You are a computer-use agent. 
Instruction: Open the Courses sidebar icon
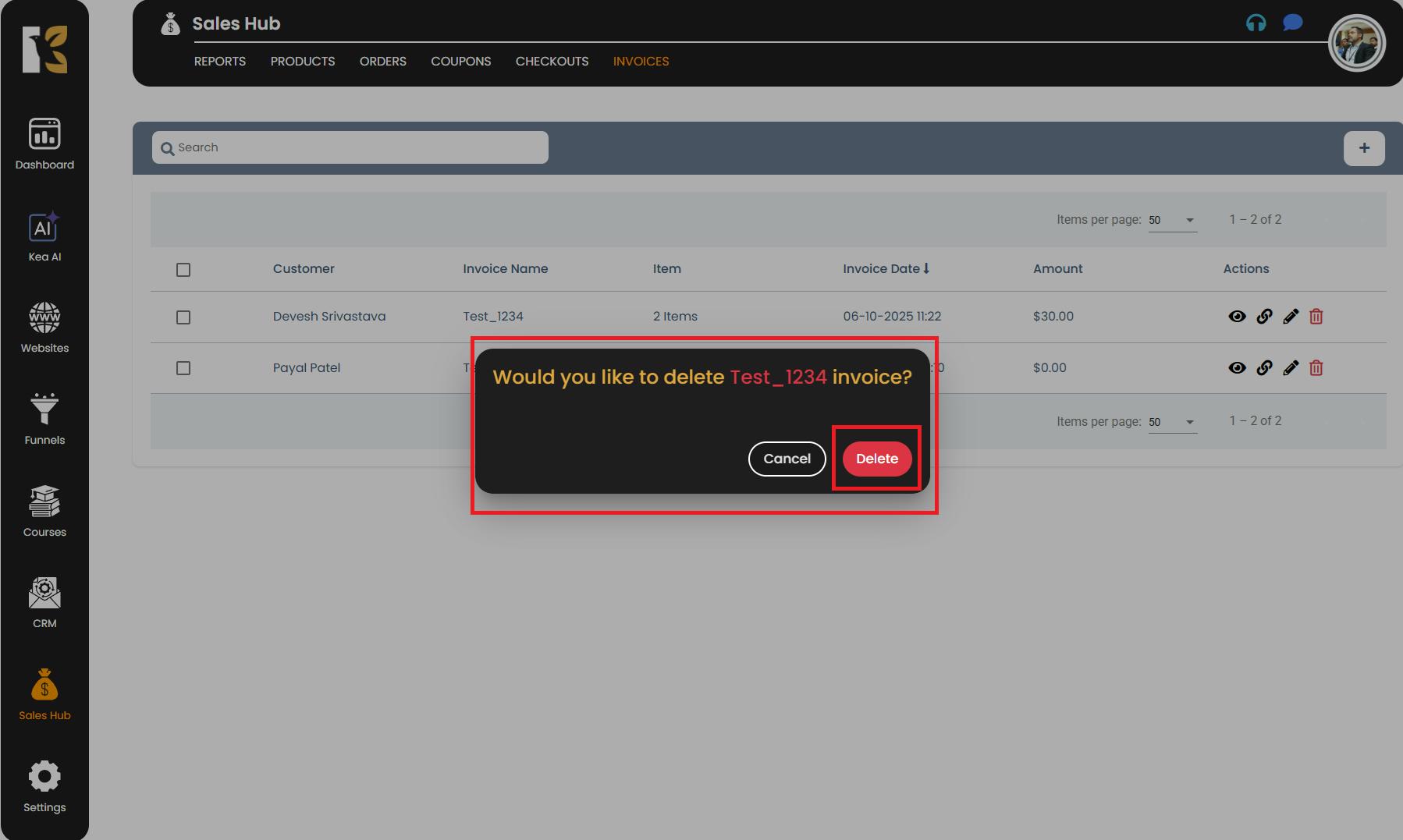click(44, 511)
